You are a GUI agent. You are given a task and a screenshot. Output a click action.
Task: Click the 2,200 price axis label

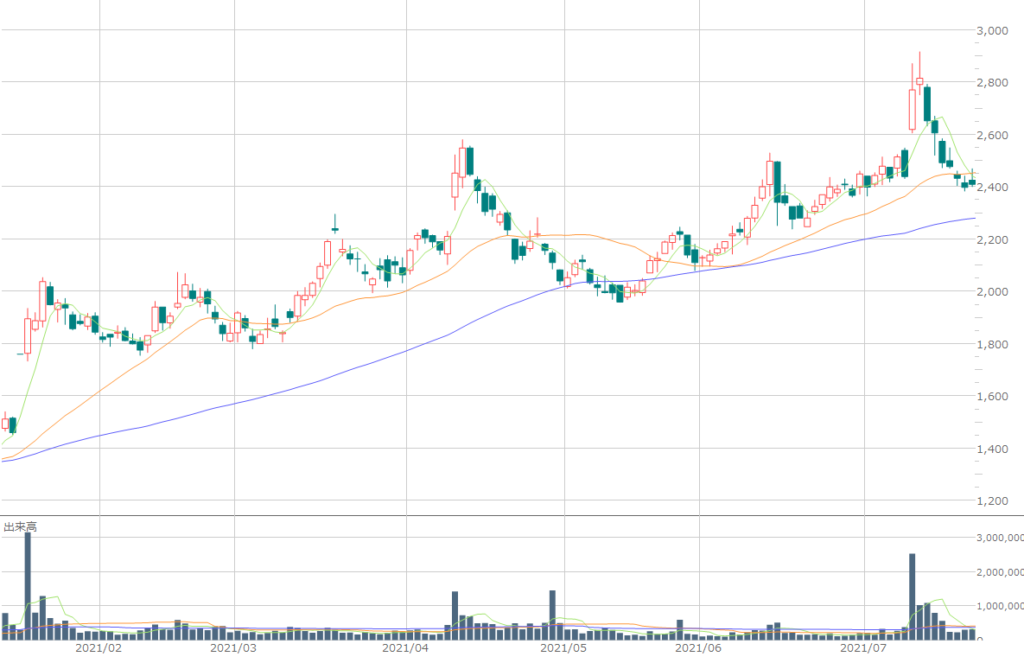point(993,240)
